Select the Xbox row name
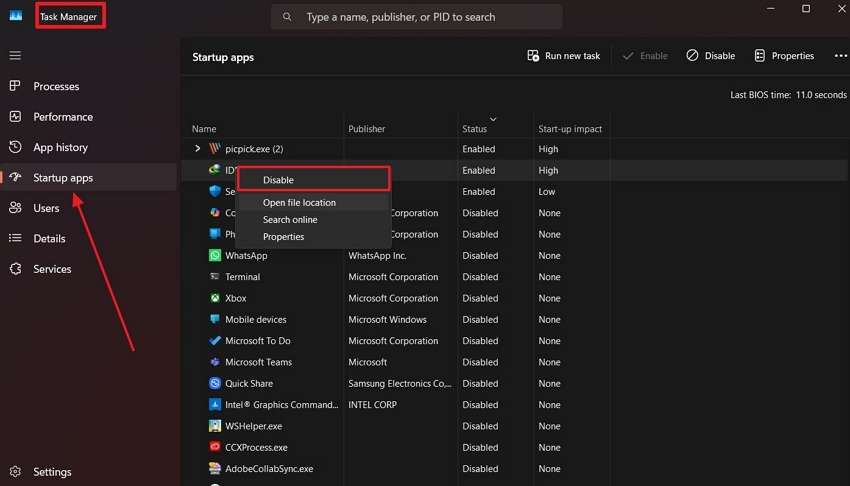This screenshot has width=850, height=486. (x=236, y=298)
